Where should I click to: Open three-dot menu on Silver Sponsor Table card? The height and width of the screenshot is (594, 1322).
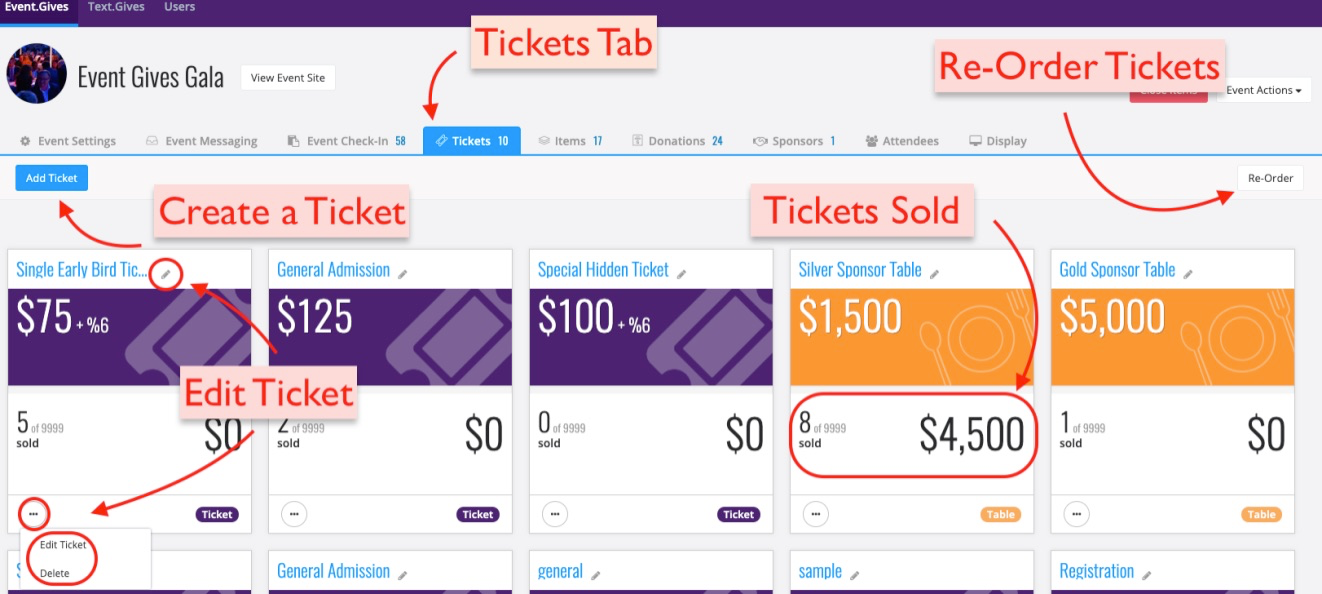pyautogui.click(x=816, y=514)
